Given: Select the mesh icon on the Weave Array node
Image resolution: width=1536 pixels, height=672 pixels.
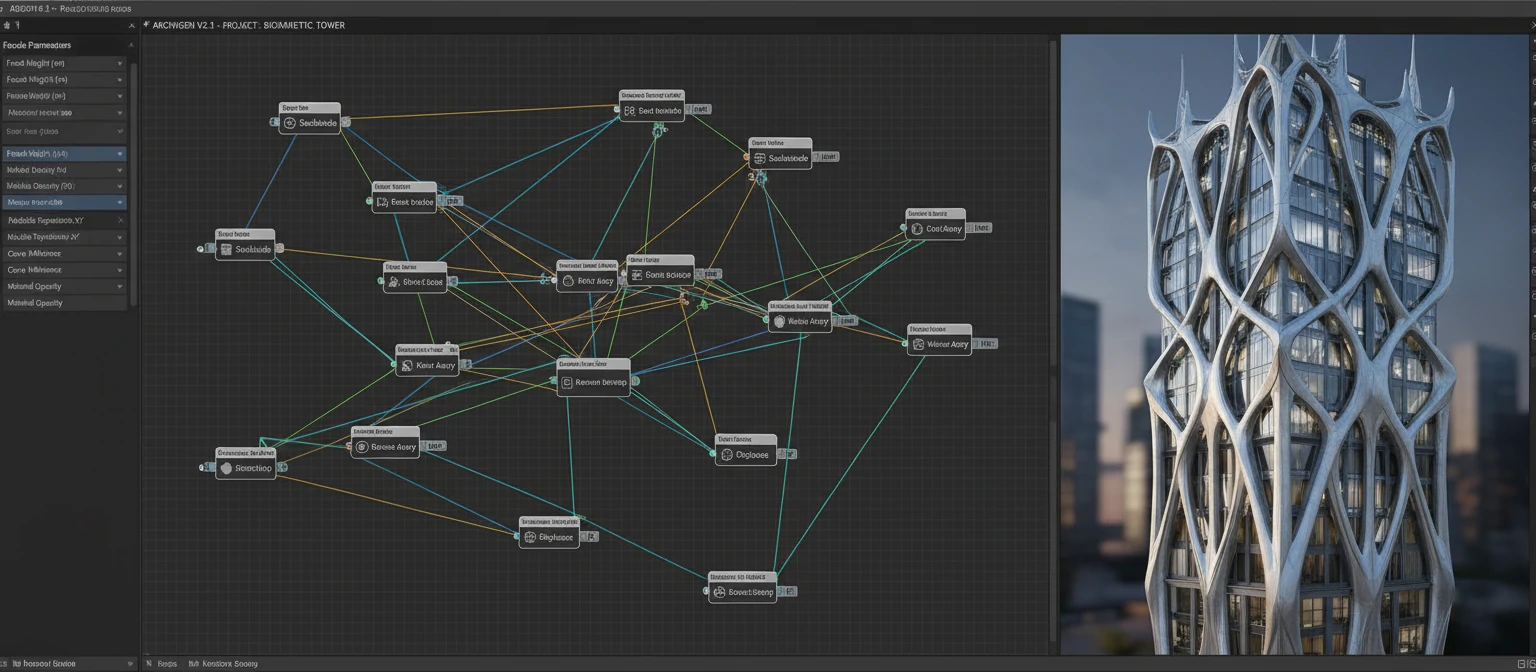Looking at the screenshot, I should point(778,321).
